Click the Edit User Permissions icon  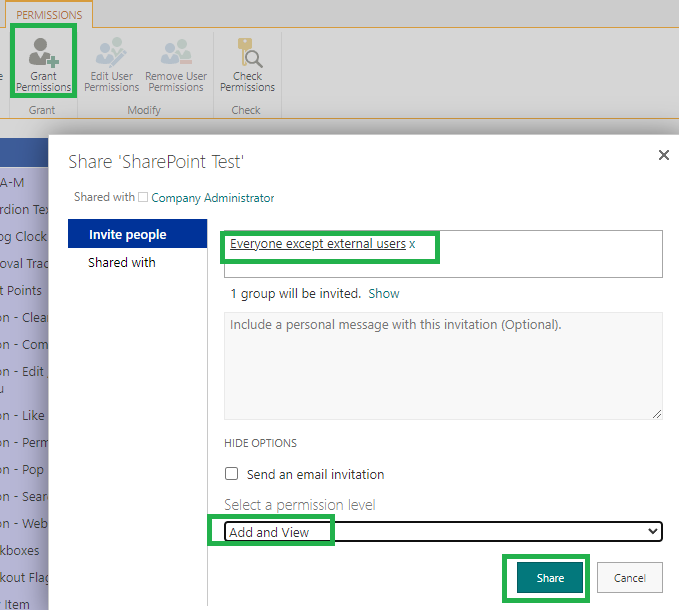pyautogui.click(x=111, y=52)
